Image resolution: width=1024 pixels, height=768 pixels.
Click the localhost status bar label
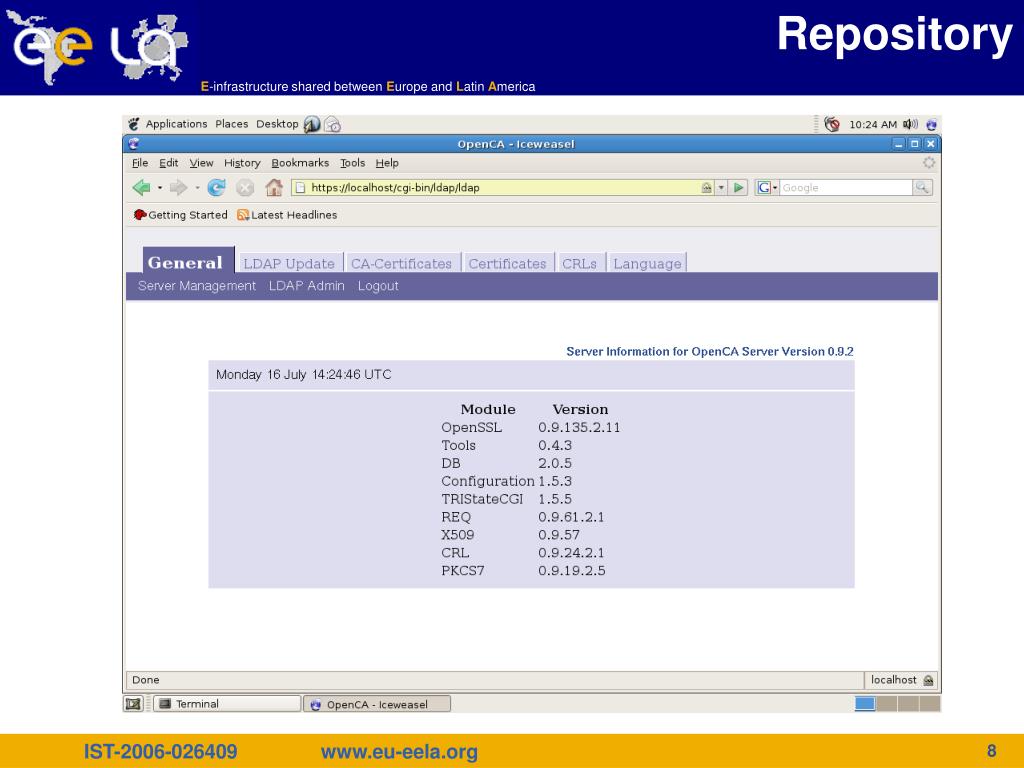(893, 680)
